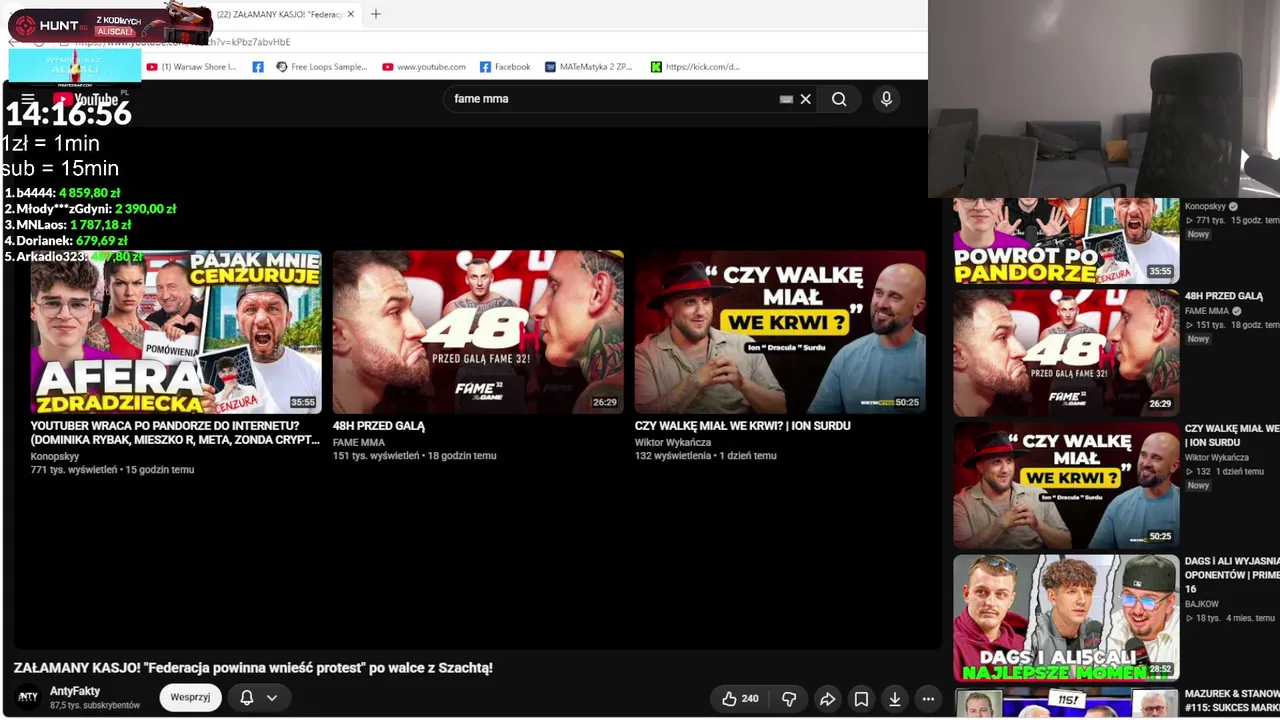Save the video to a playlist
Image resolution: width=1280 pixels, height=720 pixels.
pyautogui.click(x=861, y=699)
